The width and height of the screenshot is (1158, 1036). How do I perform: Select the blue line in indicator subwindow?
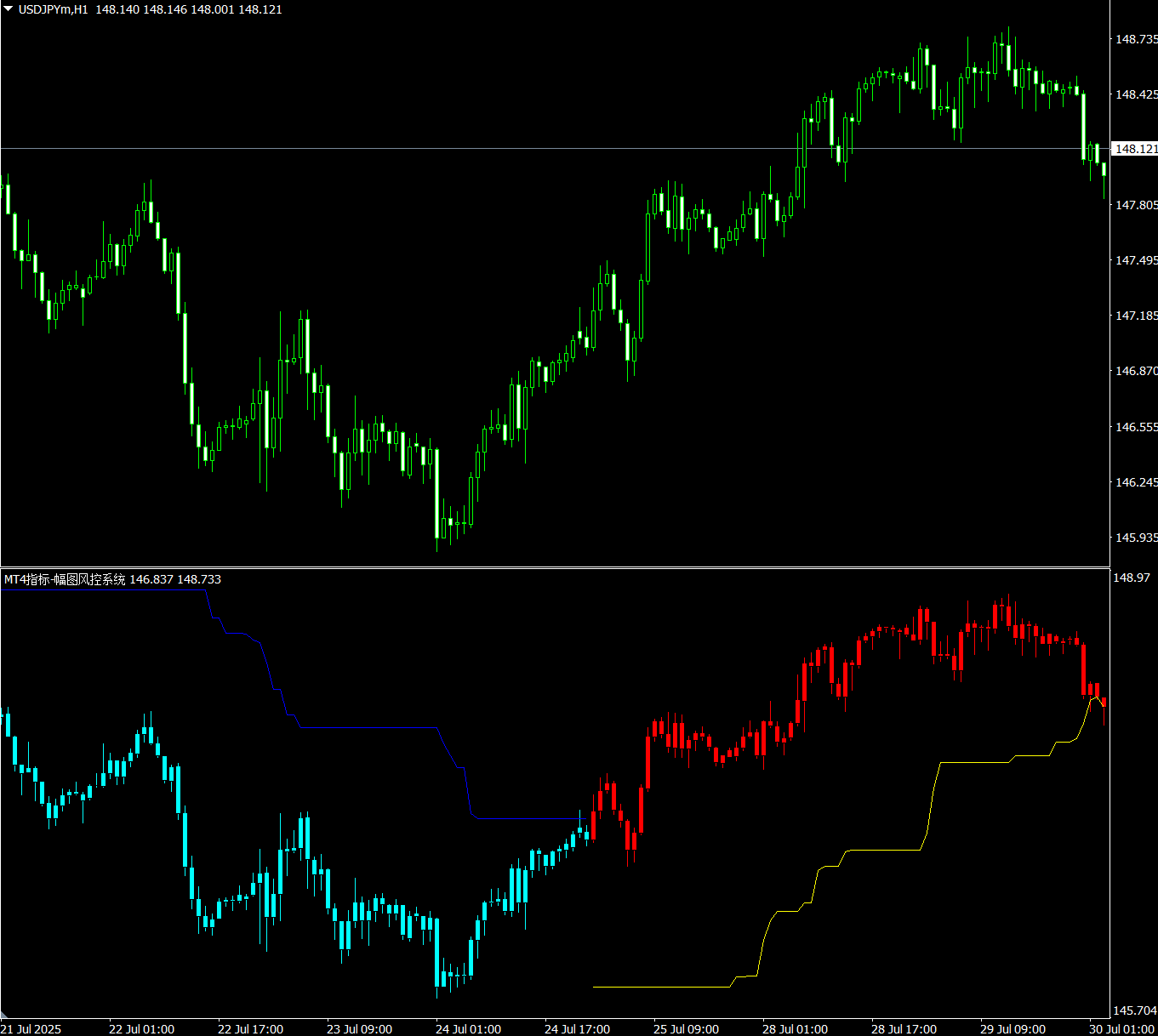click(366, 728)
